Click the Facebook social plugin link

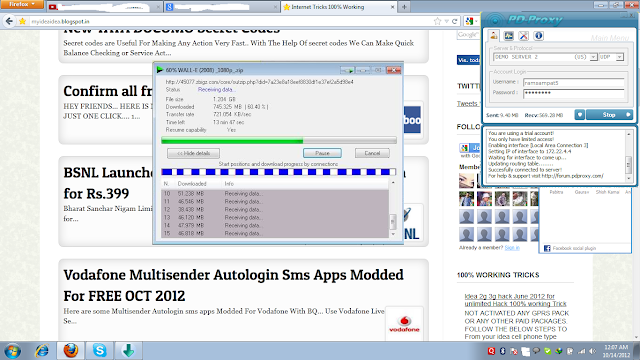tap(574, 248)
